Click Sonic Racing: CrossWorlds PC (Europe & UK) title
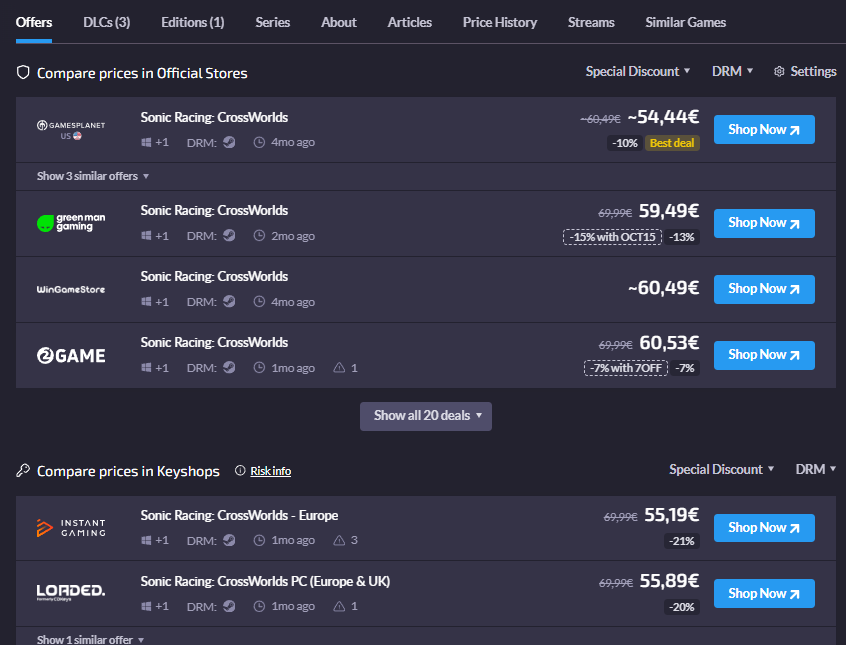The image size is (846, 645). pos(265,581)
